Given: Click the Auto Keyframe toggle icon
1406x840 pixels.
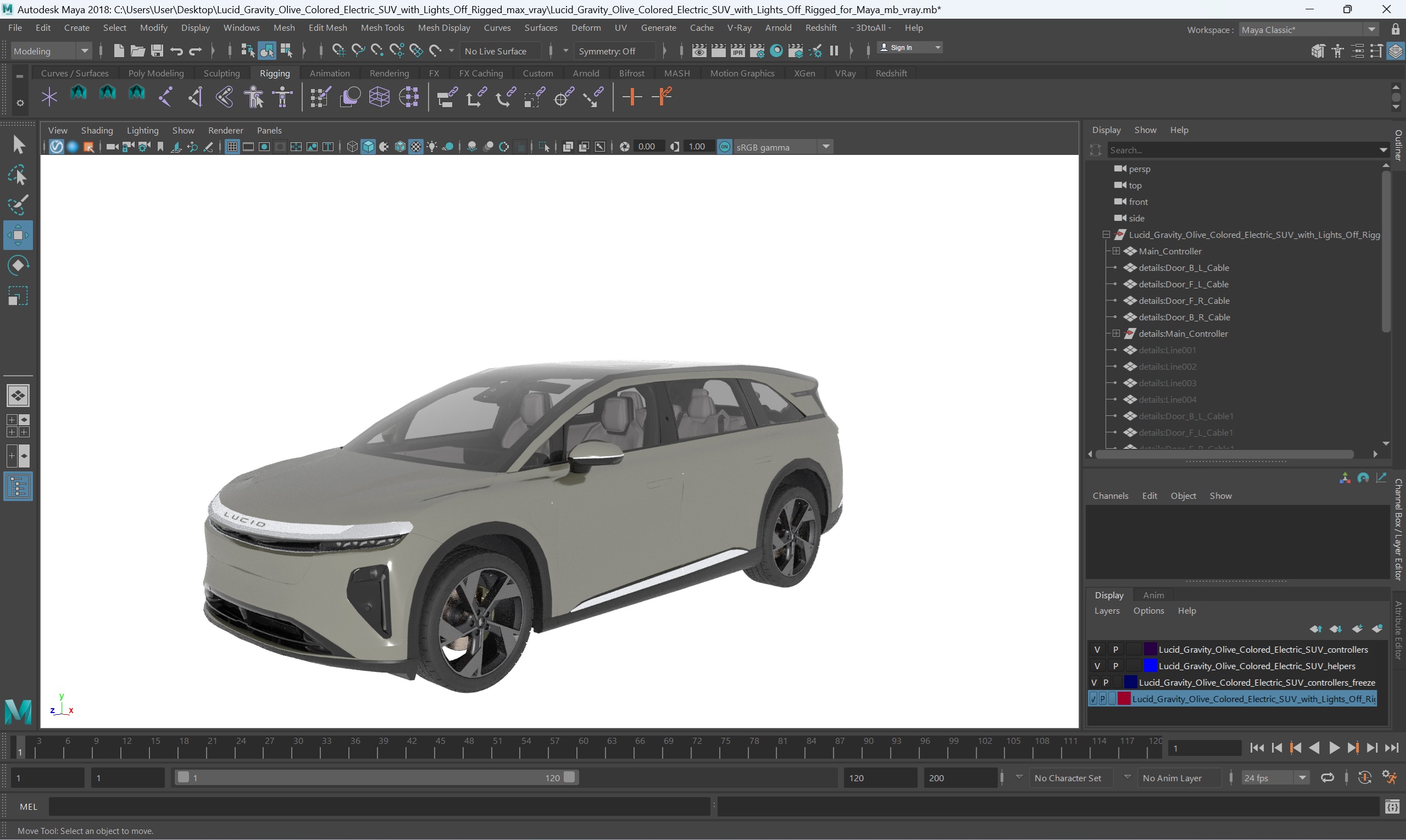Looking at the screenshot, I should pyautogui.click(x=1365, y=777).
